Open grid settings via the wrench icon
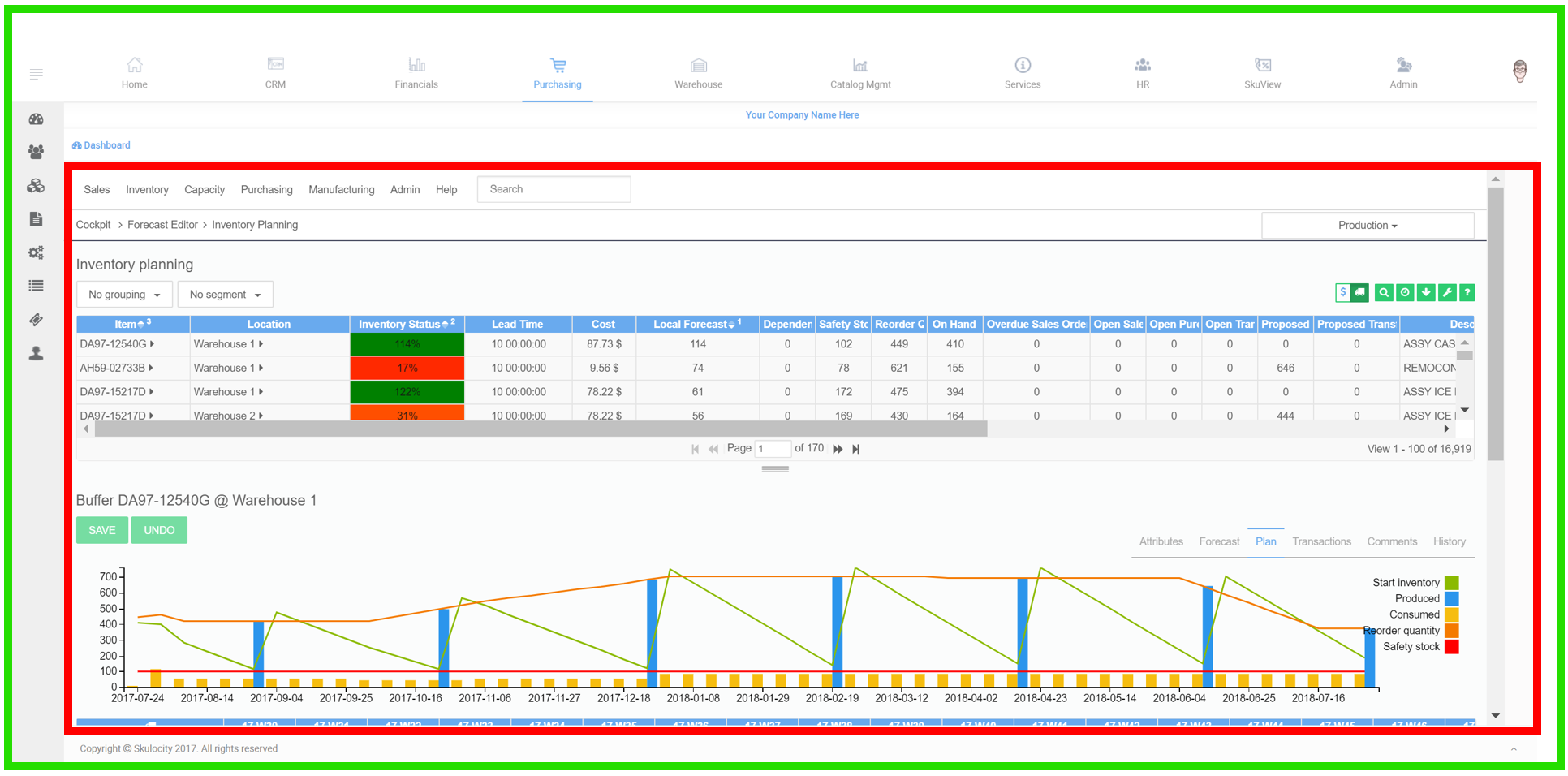 (1447, 292)
